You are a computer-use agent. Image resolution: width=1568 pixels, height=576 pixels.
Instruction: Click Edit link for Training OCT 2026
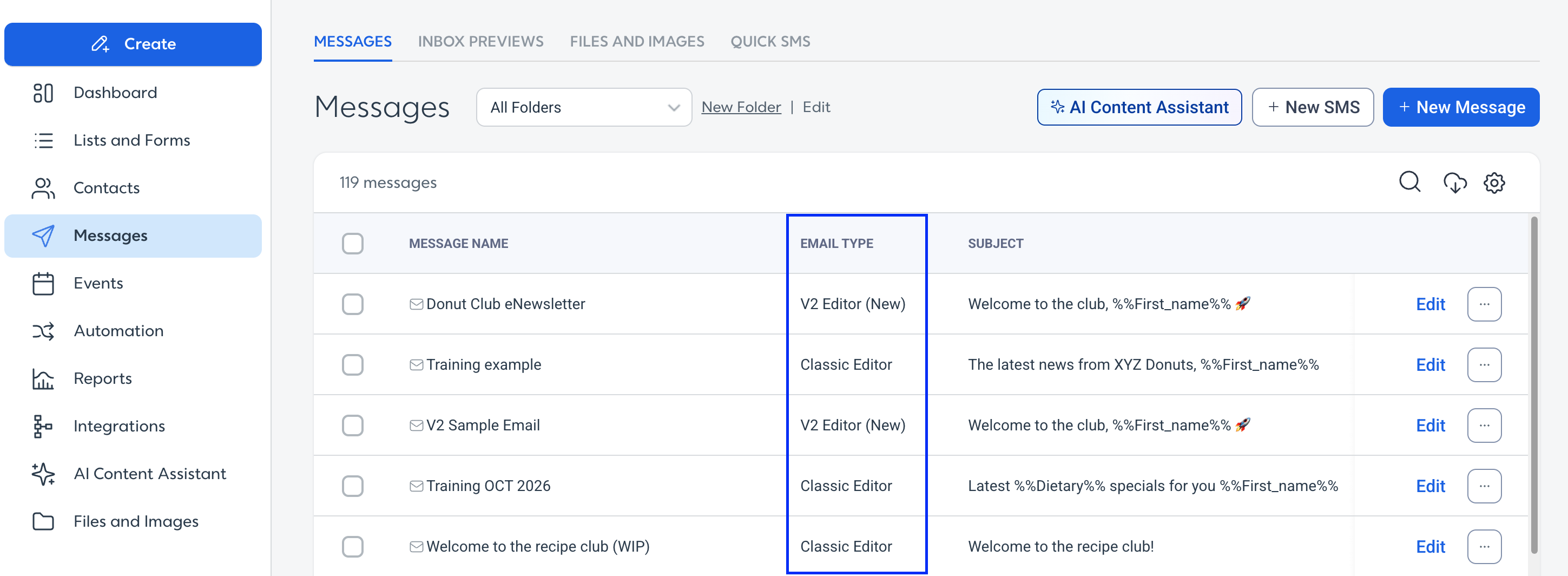[1430, 486]
